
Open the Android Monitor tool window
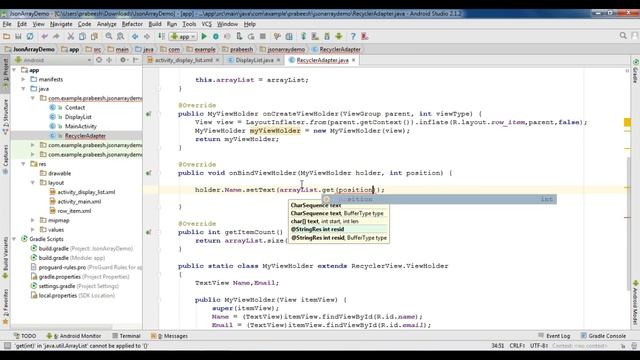tap(74, 336)
